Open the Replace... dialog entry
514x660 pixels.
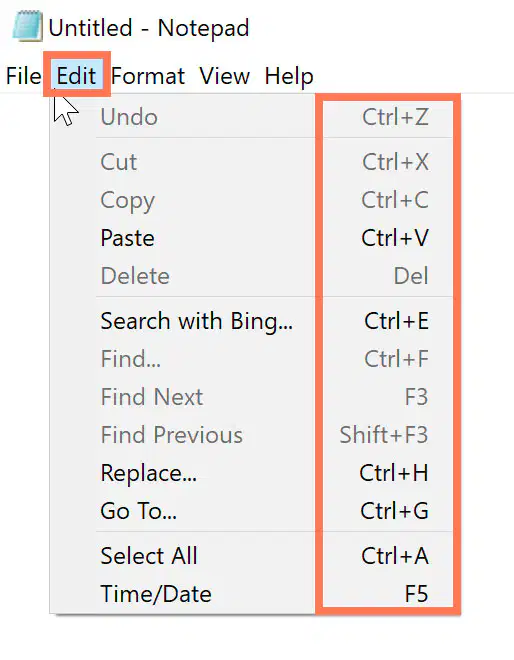[255, 472]
